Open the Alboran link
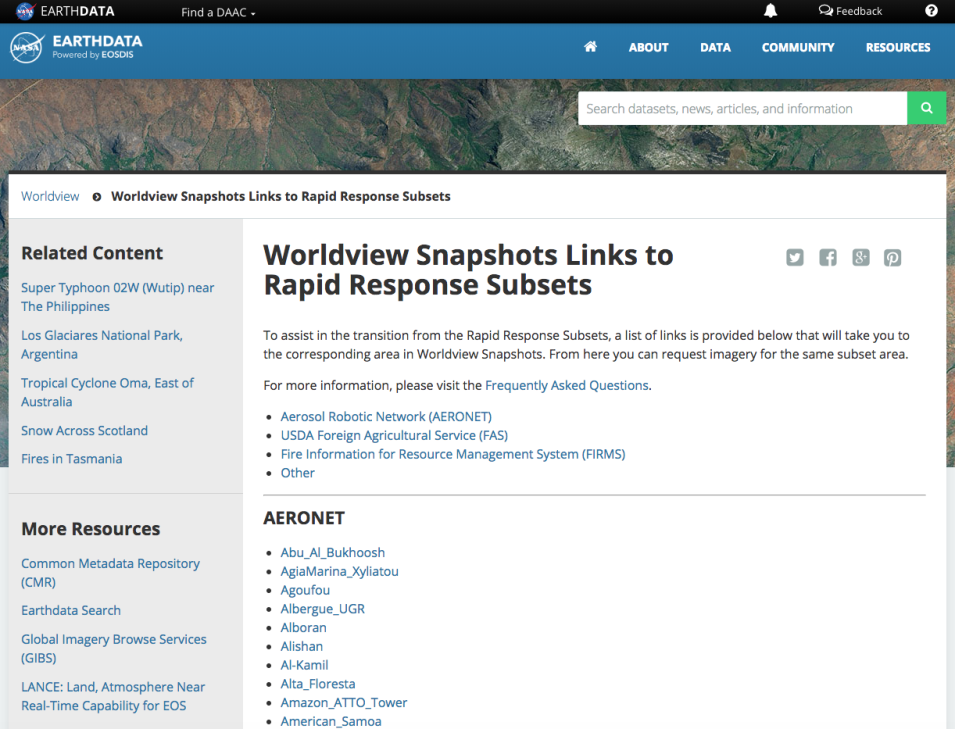The image size is (955, 729). pos(303,627)
